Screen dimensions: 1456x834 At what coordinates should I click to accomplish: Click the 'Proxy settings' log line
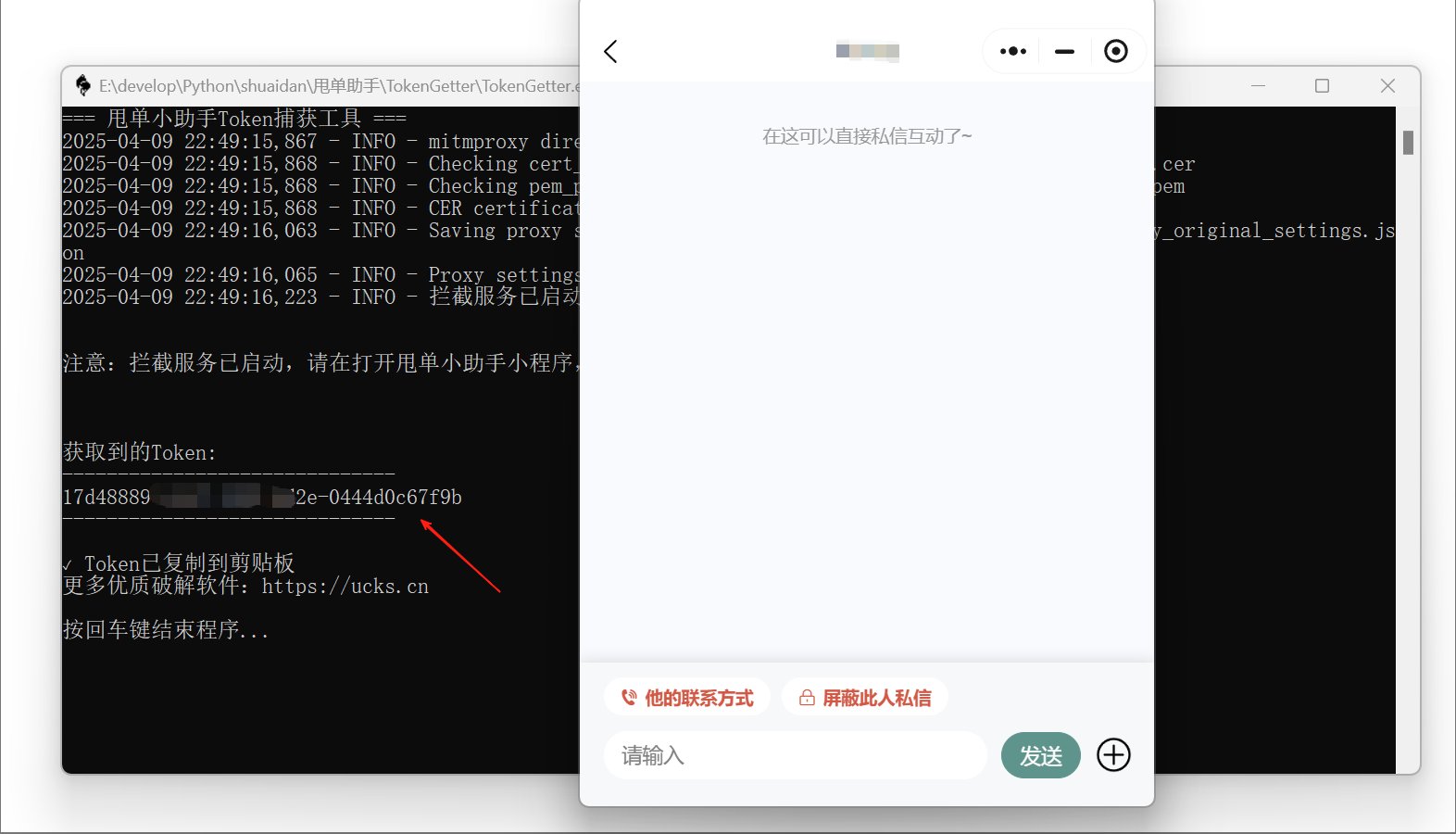coord(321,274)
